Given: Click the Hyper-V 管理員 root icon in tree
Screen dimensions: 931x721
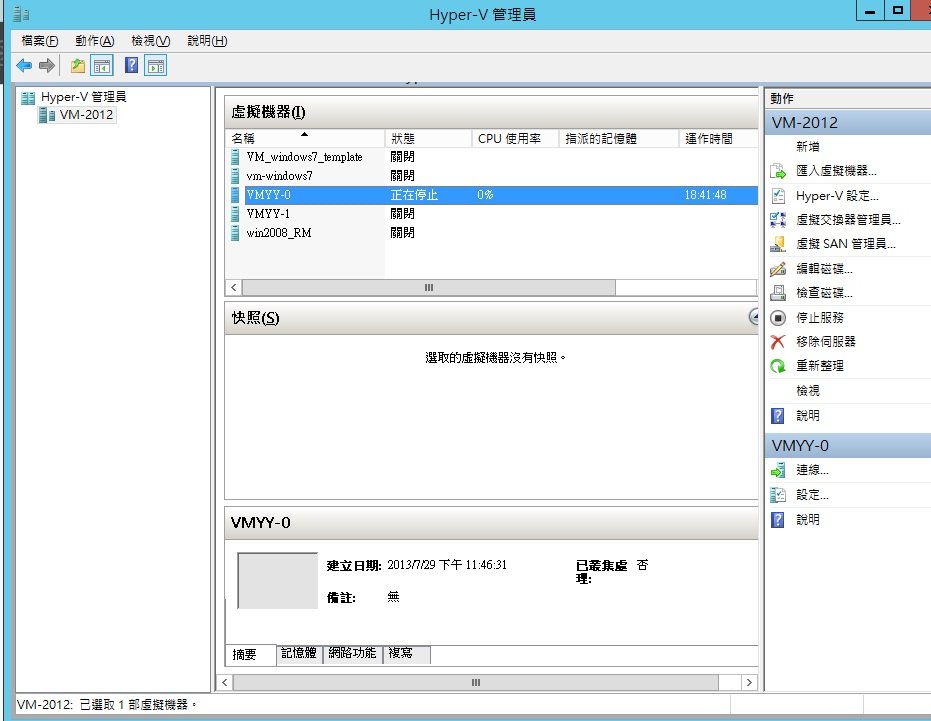Looking at the screenshot, I should coord(28,97).
